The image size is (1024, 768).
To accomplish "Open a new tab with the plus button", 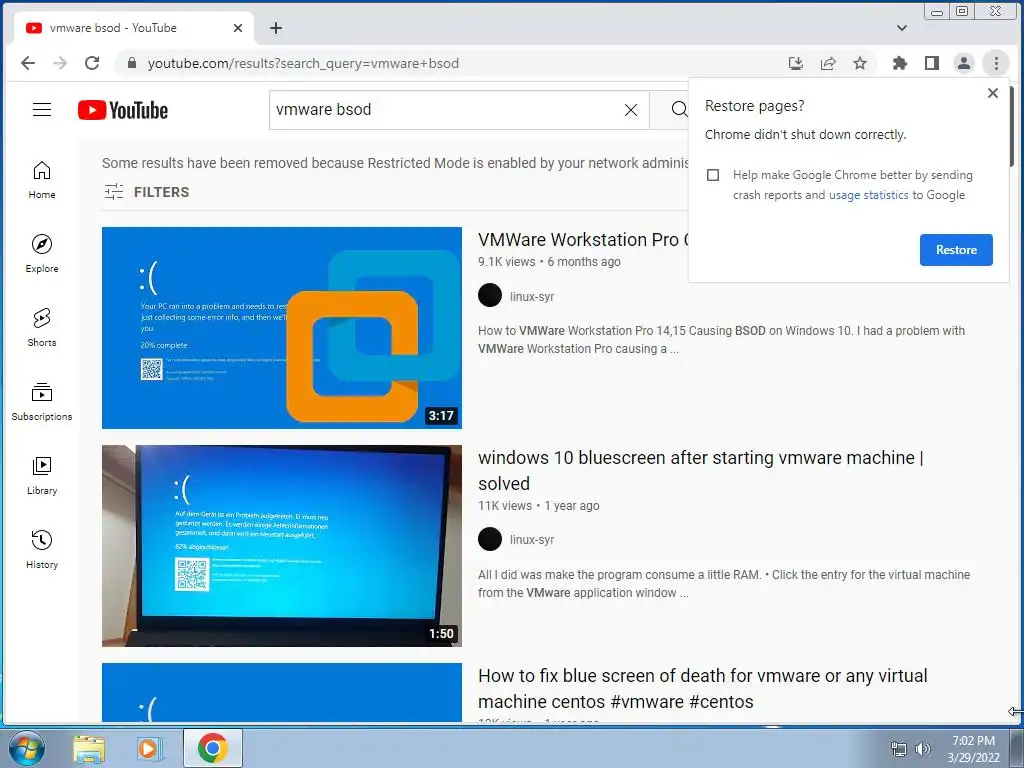I will 276,28.
